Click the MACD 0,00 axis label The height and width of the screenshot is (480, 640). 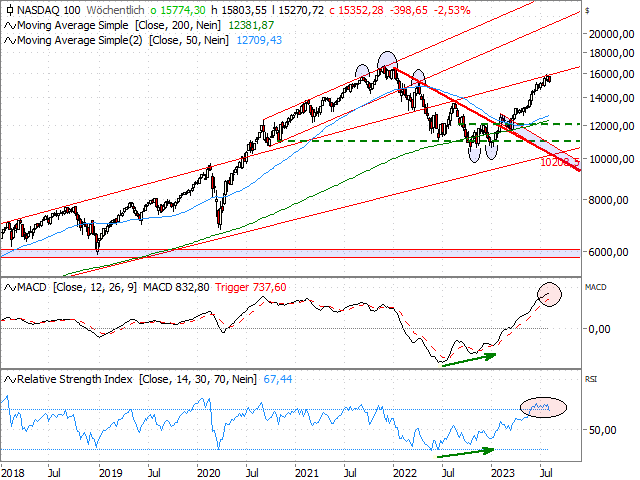point(599,329)
